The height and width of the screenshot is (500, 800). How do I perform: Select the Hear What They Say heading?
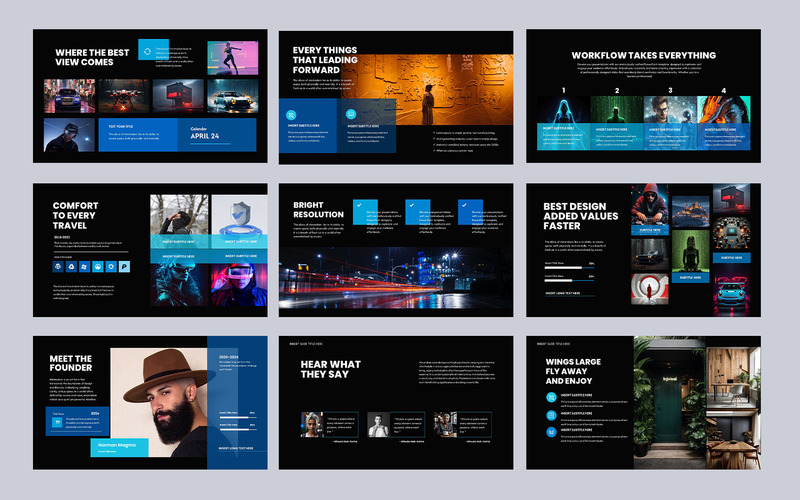(x=333, y=370)
